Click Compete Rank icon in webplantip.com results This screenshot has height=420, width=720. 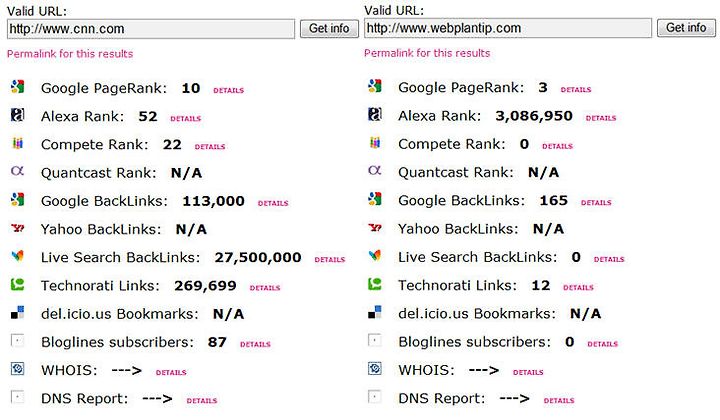coord(375,143)
